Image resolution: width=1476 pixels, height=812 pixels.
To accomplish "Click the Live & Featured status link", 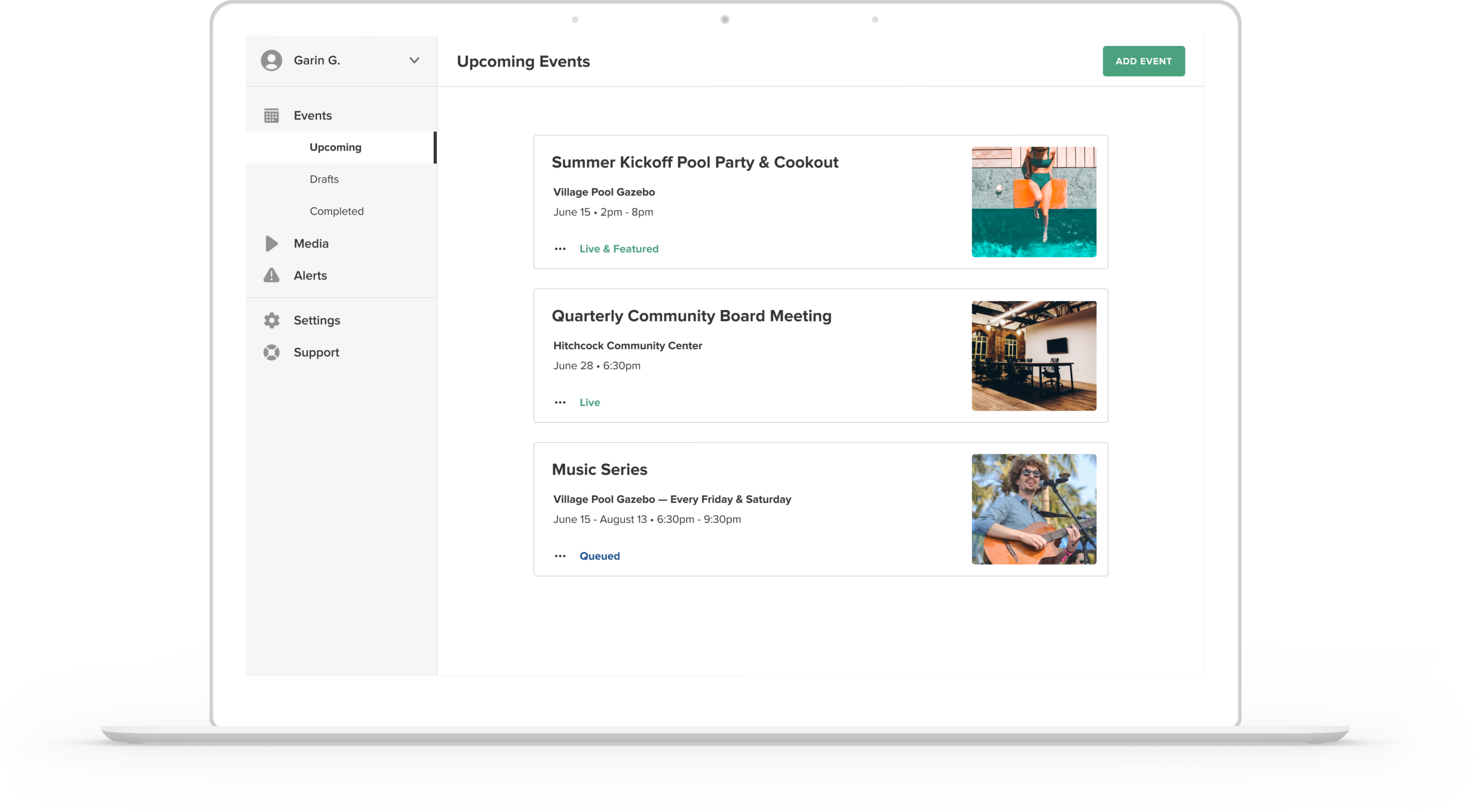I will [x=619, y=248].
